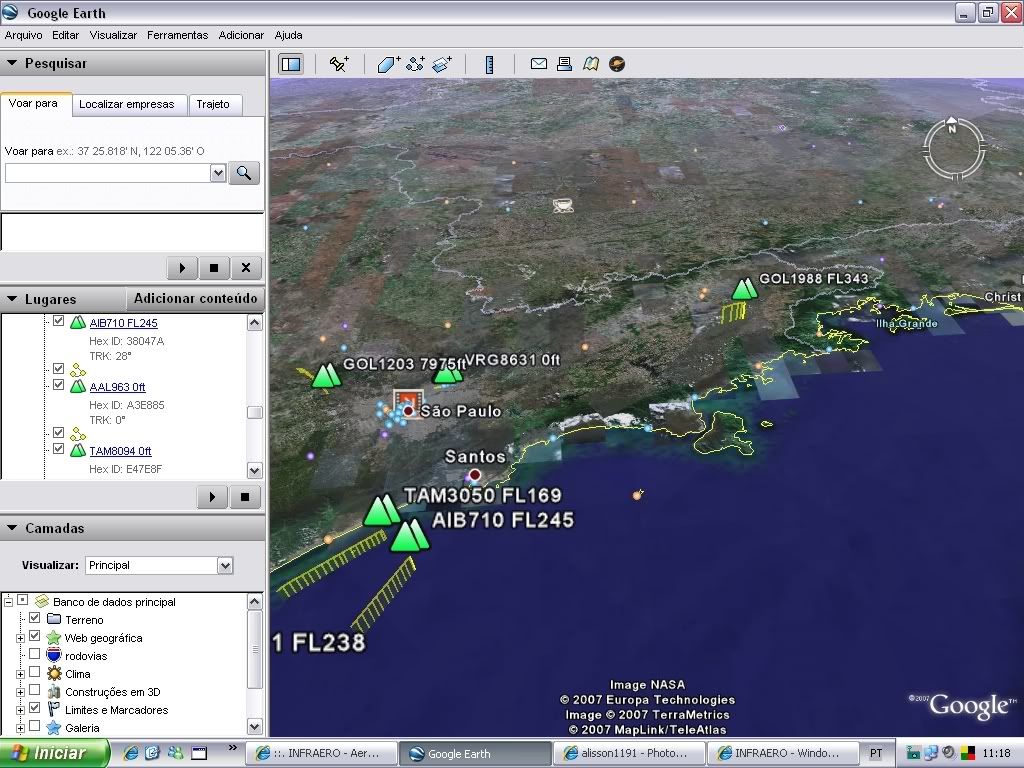This screenshot has width=1024, height=768.
Task: Open the AAL963 0ft link in Lugares
Action: click(x=118, y=387)
